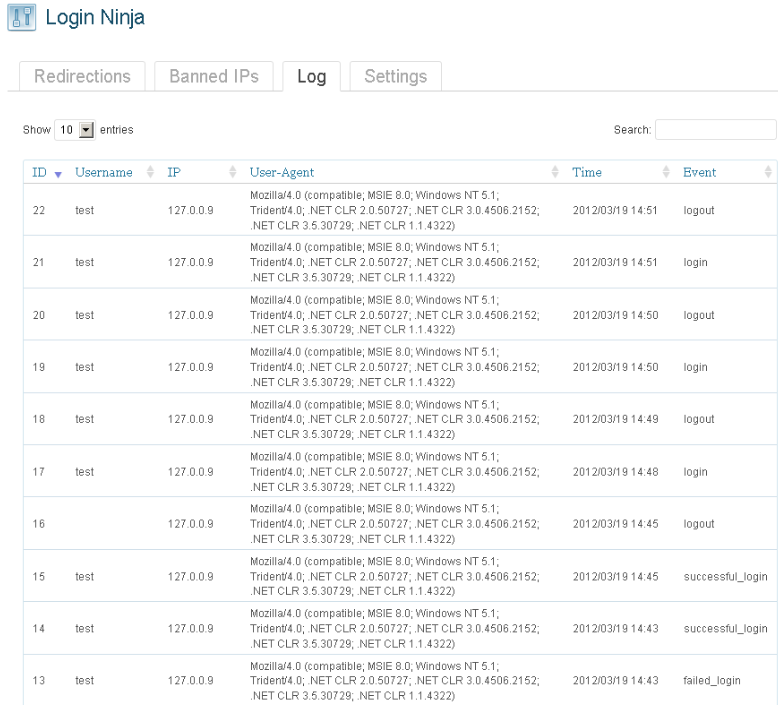Click the IP 127.0.0.9 in row 16
This screenshot has width=778, height=705.
click(x=191, y=524)
